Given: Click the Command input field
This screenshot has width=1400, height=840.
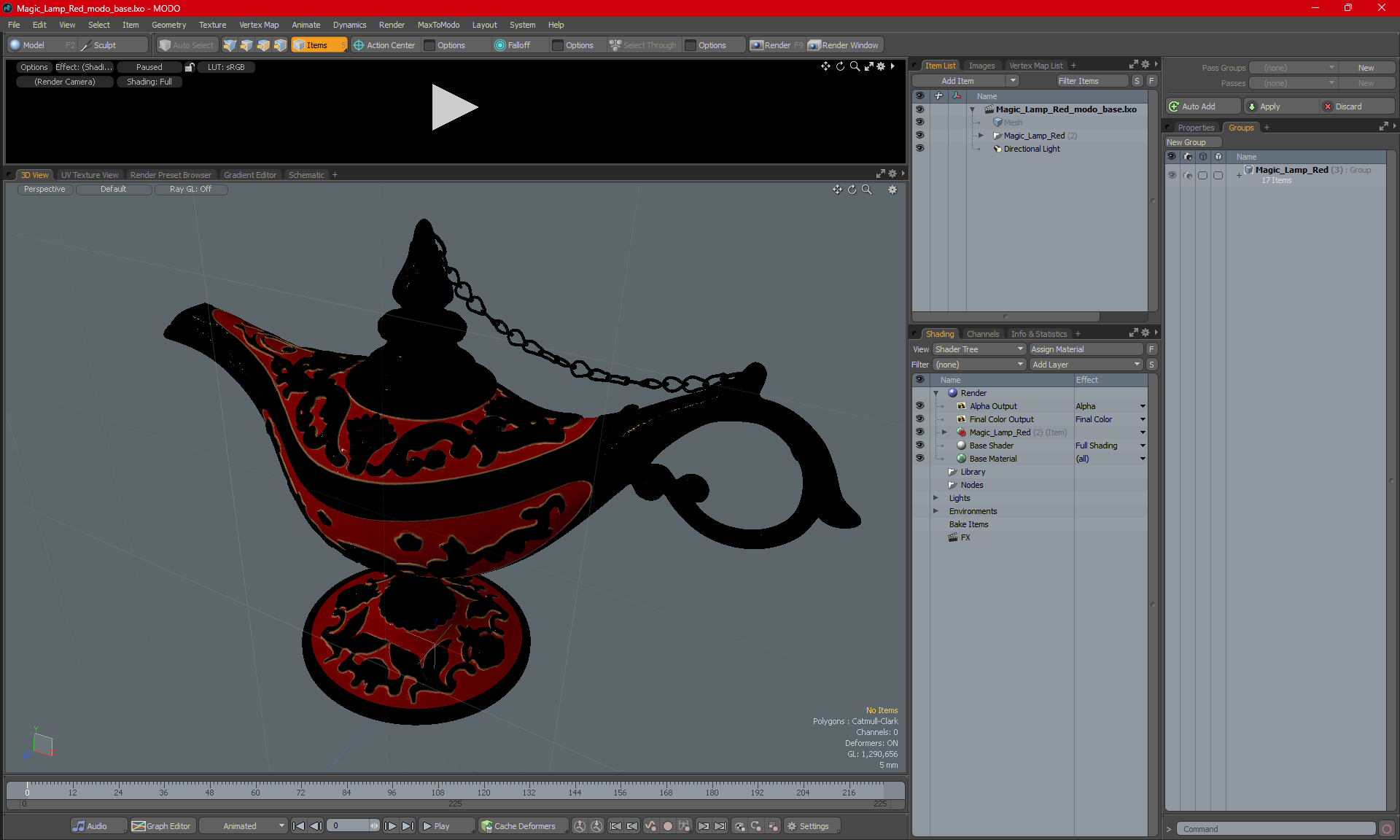Looking at the screenshot, I should (x=1277, y=829).
